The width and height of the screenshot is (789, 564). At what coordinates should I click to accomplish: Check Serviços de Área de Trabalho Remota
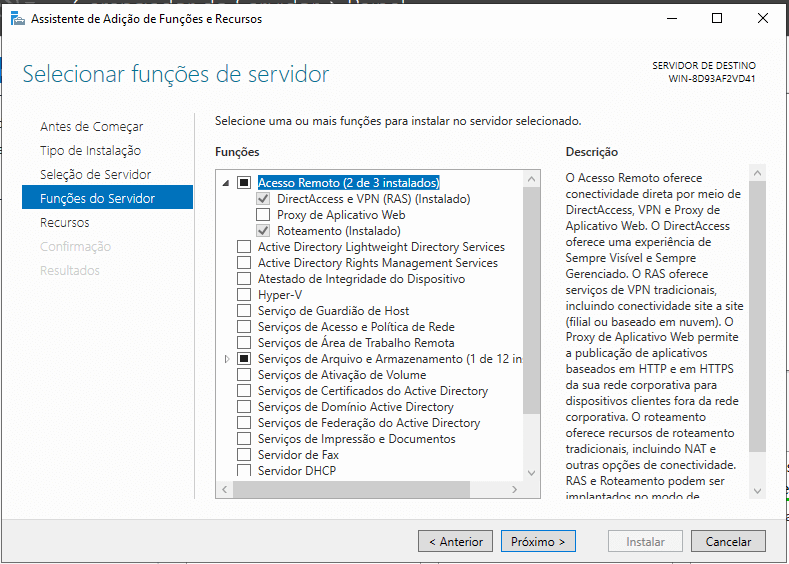click(x=244, y=343)
